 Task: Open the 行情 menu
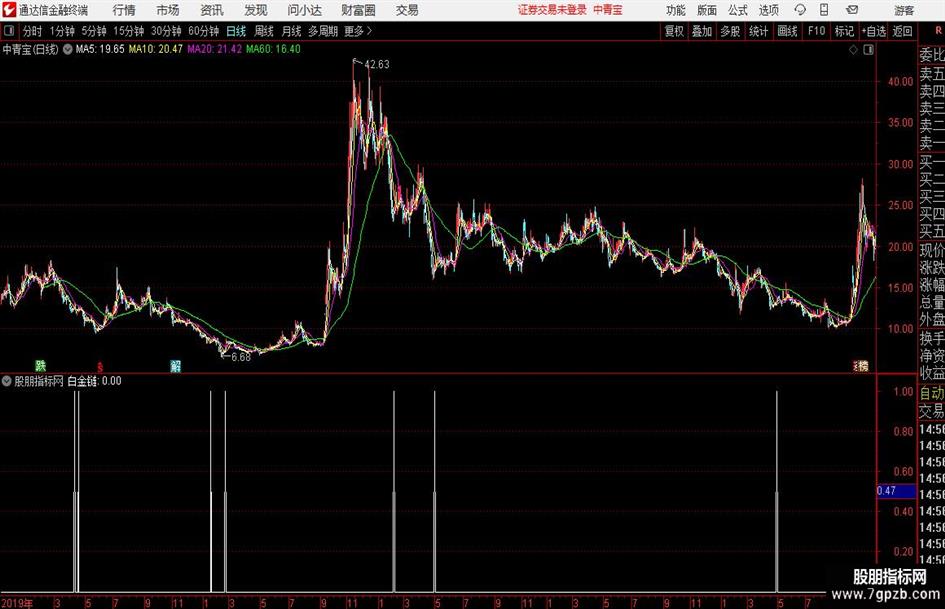(x=124, y=10)
